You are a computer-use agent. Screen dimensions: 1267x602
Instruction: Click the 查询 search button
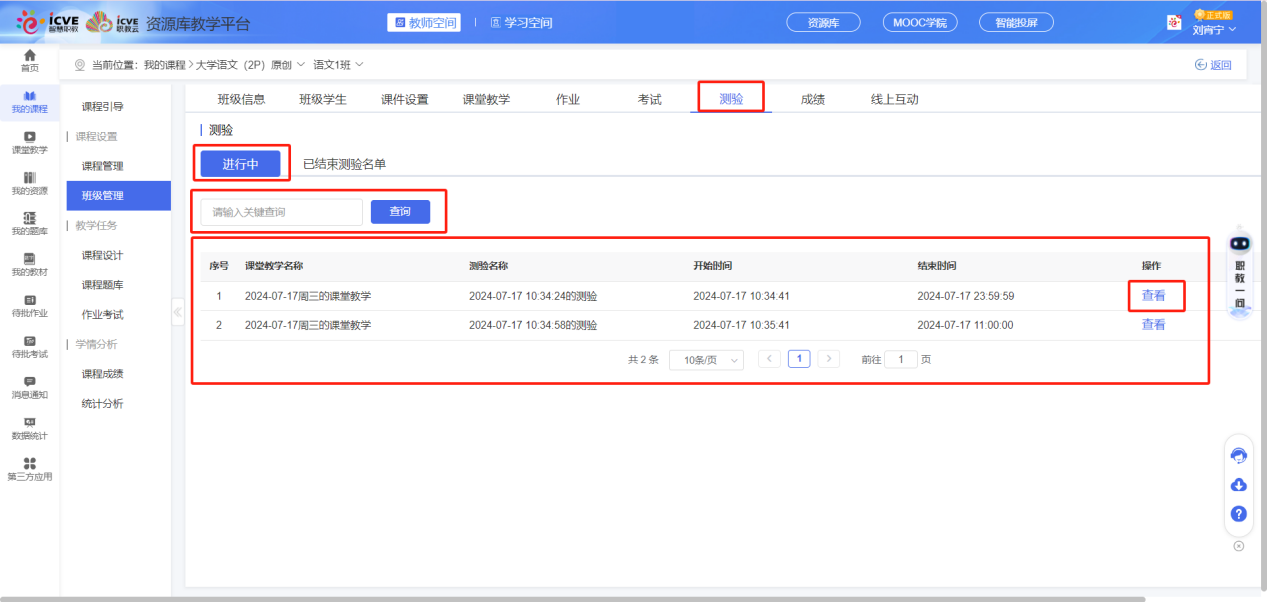pyautogui.click(x=400, y=212)
